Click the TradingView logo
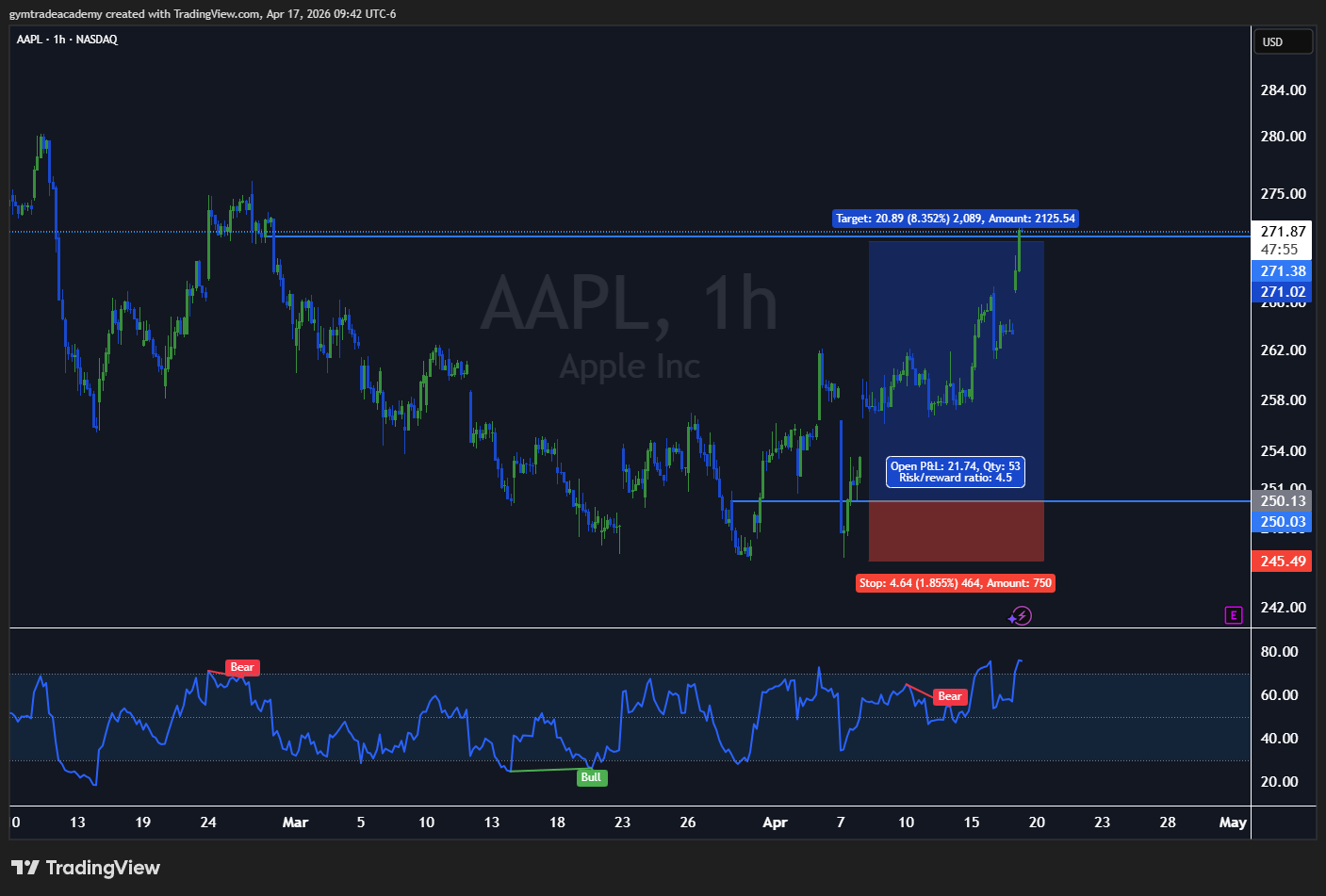Viewport: 1326px width, 896px height. click(86, 868)
